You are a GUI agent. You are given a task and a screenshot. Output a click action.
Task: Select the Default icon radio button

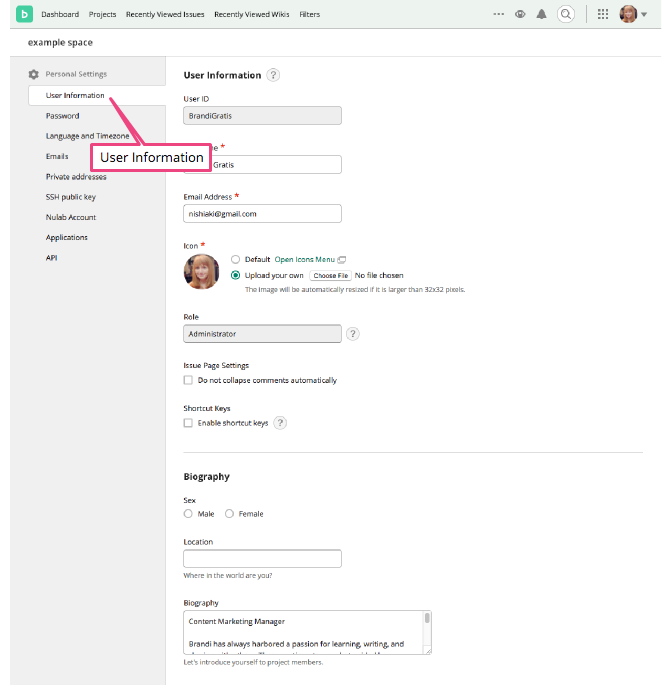coord(236,259)
